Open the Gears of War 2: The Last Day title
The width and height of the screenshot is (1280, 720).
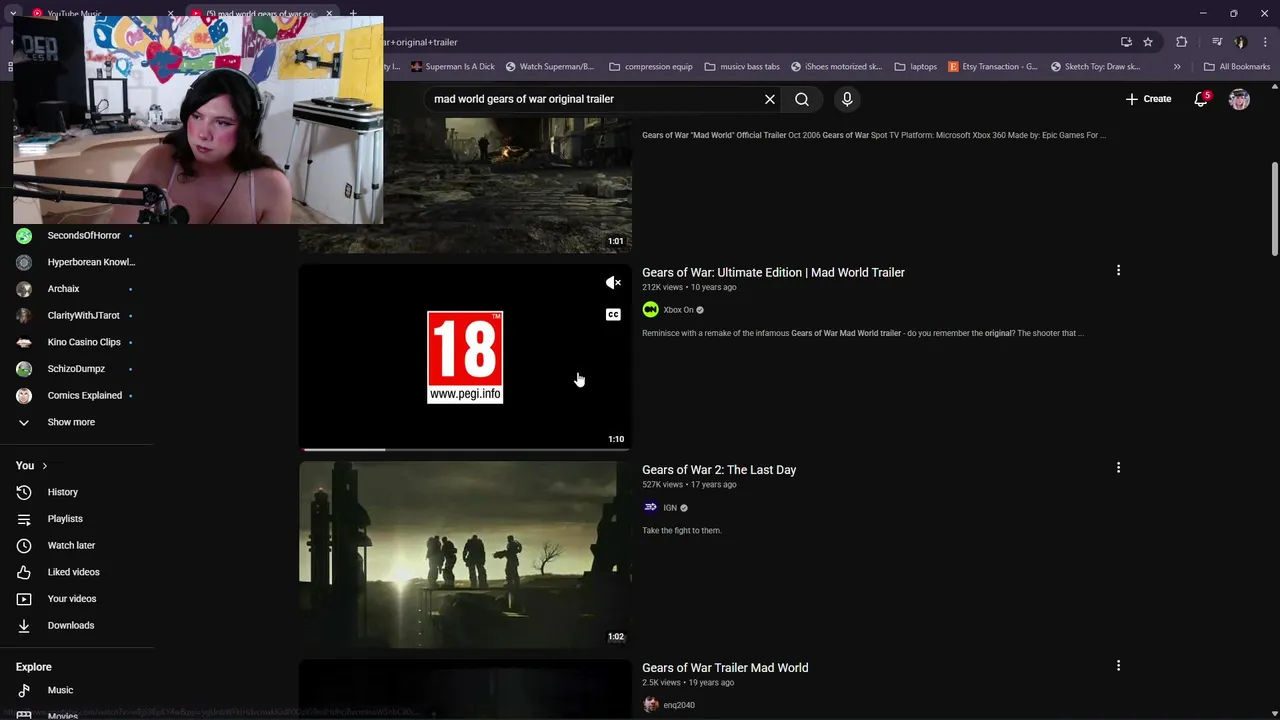719,470
